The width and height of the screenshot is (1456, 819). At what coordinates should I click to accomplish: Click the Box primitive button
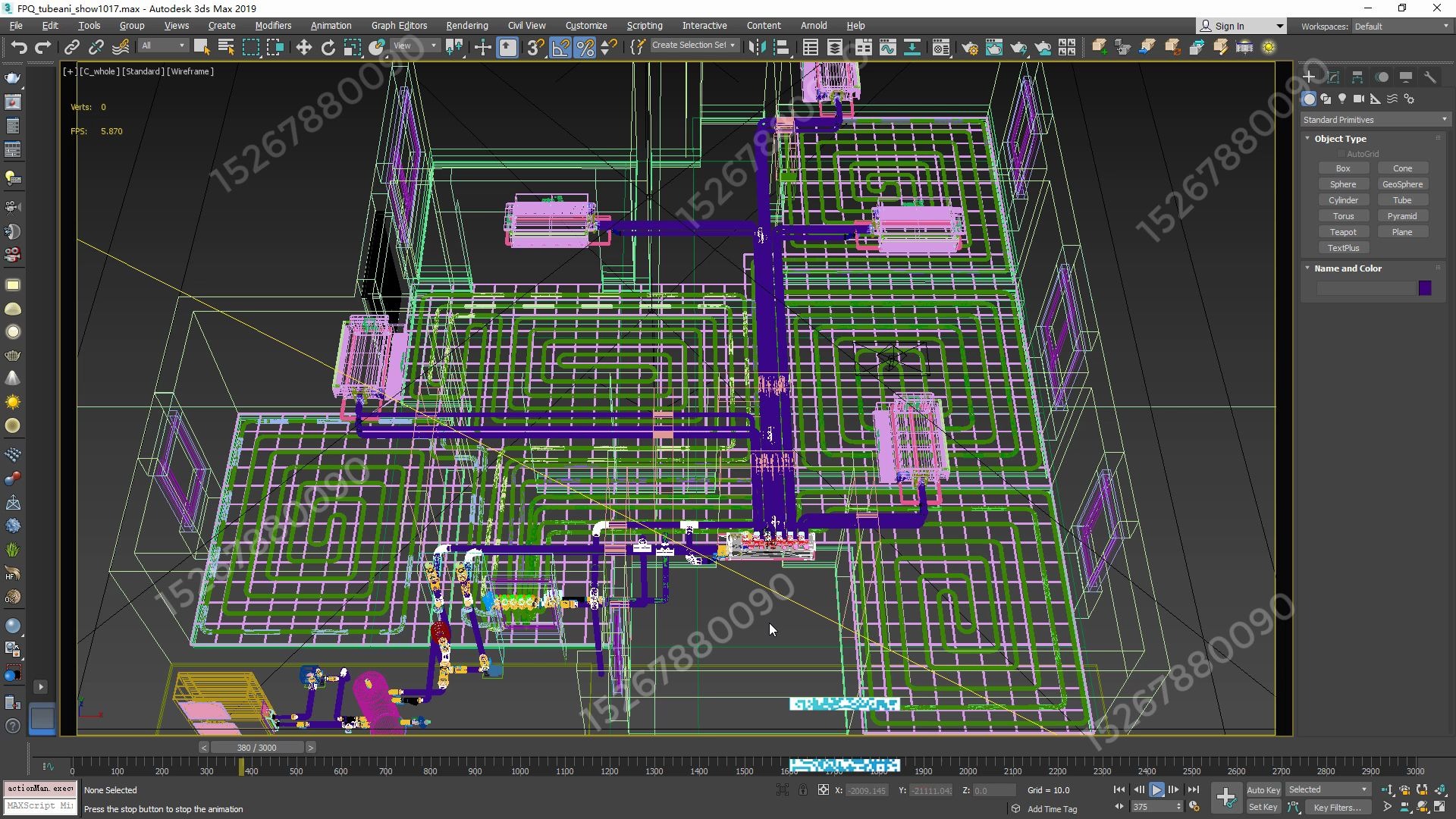[x=1341, y=168]
